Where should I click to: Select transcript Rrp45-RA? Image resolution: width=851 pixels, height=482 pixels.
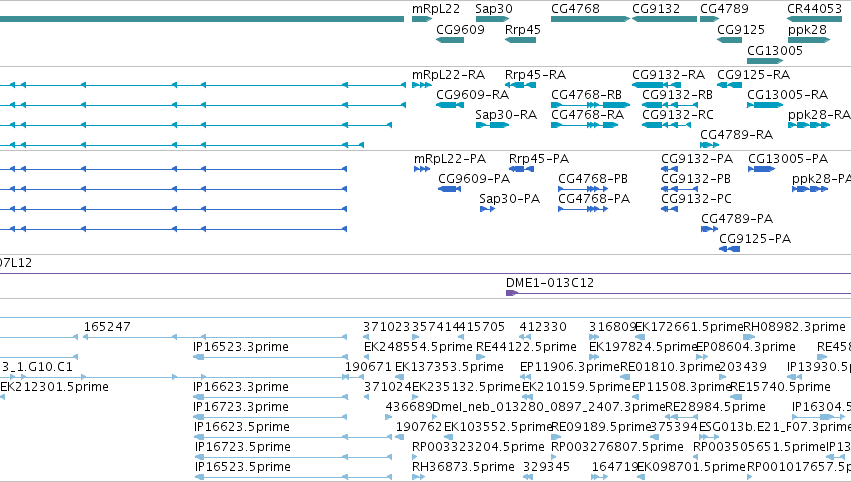click(535, 74)
